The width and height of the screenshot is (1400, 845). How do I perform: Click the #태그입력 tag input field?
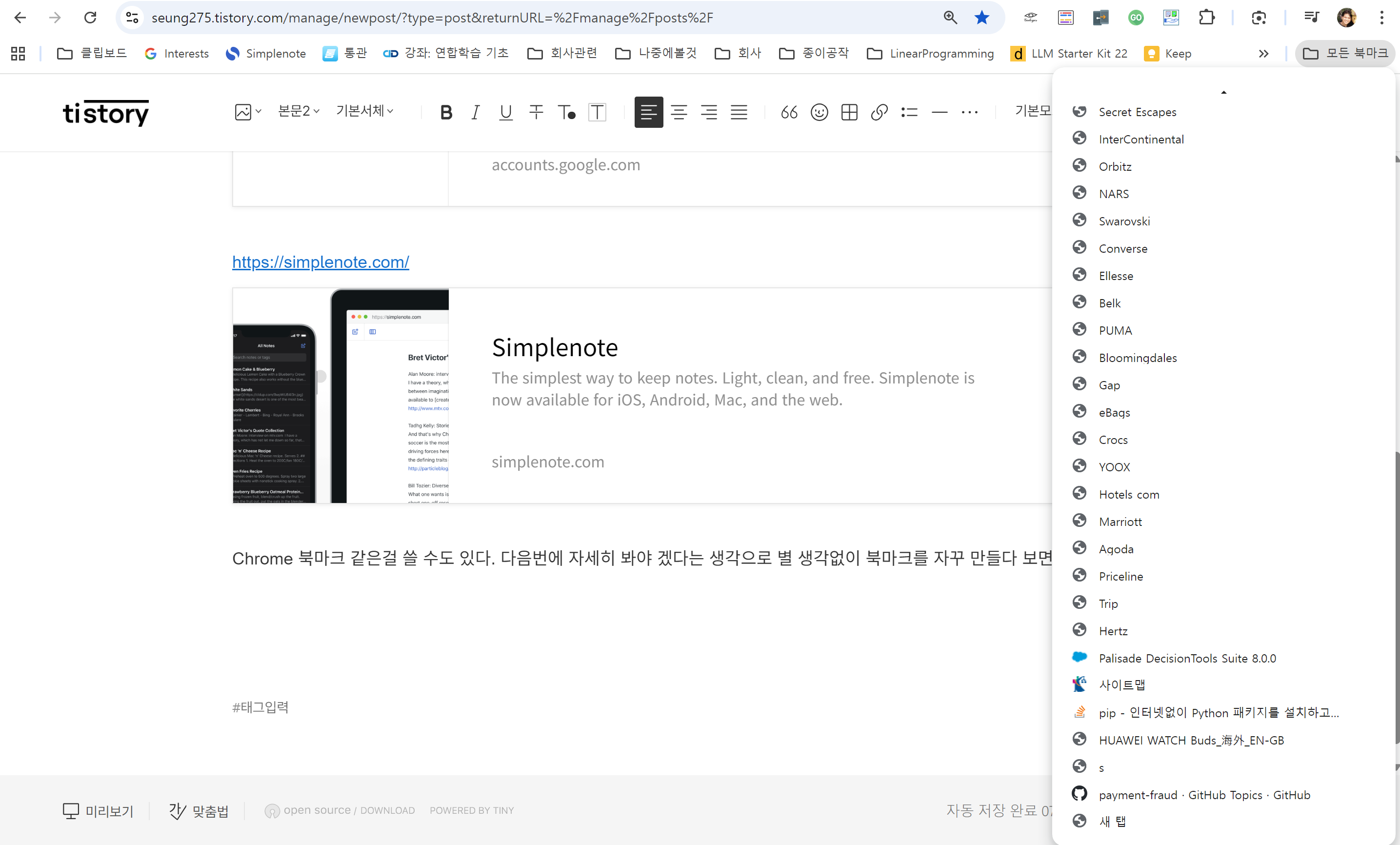click(260, 707)
